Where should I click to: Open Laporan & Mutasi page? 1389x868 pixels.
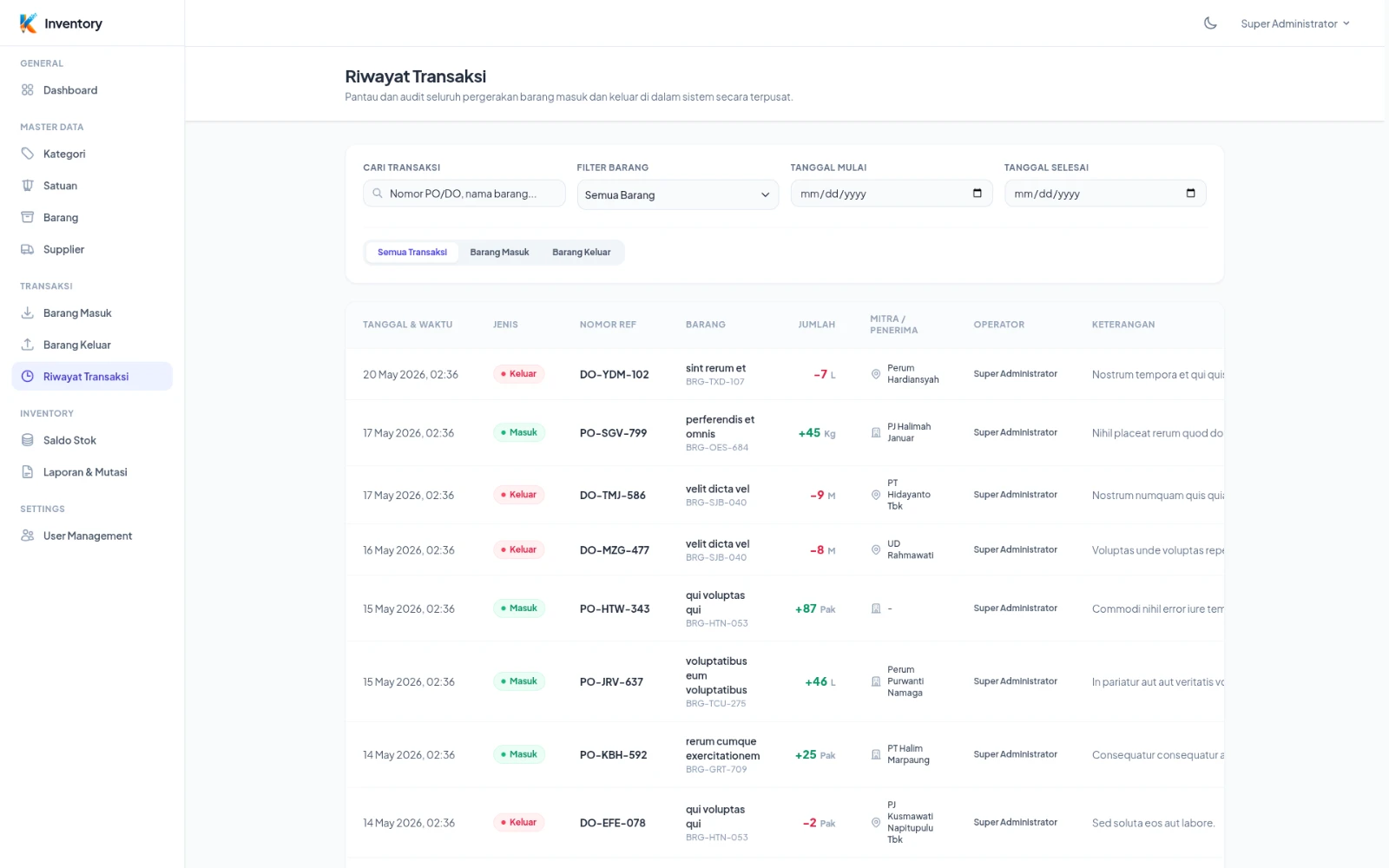pos(92,472)
